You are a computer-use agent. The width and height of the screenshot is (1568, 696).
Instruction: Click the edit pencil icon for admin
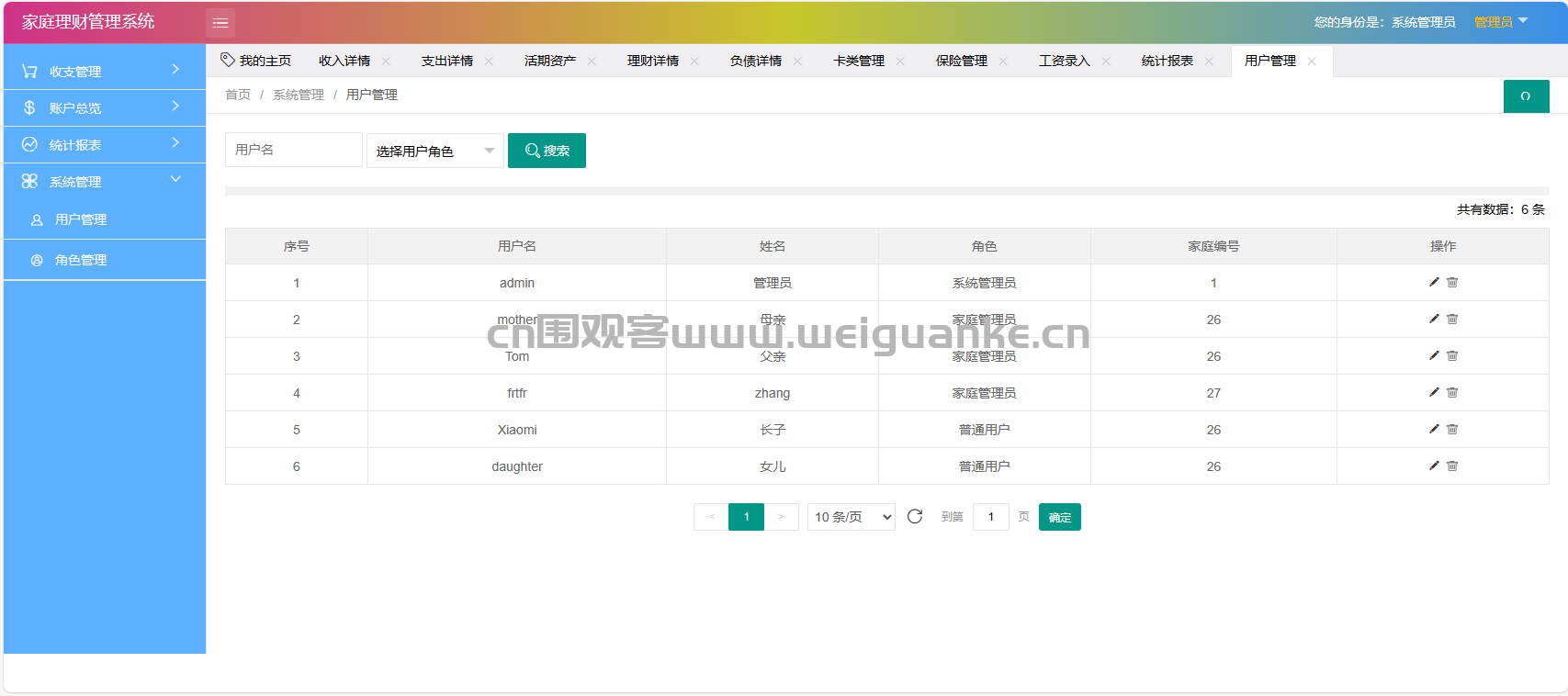tap(1434, 282)
